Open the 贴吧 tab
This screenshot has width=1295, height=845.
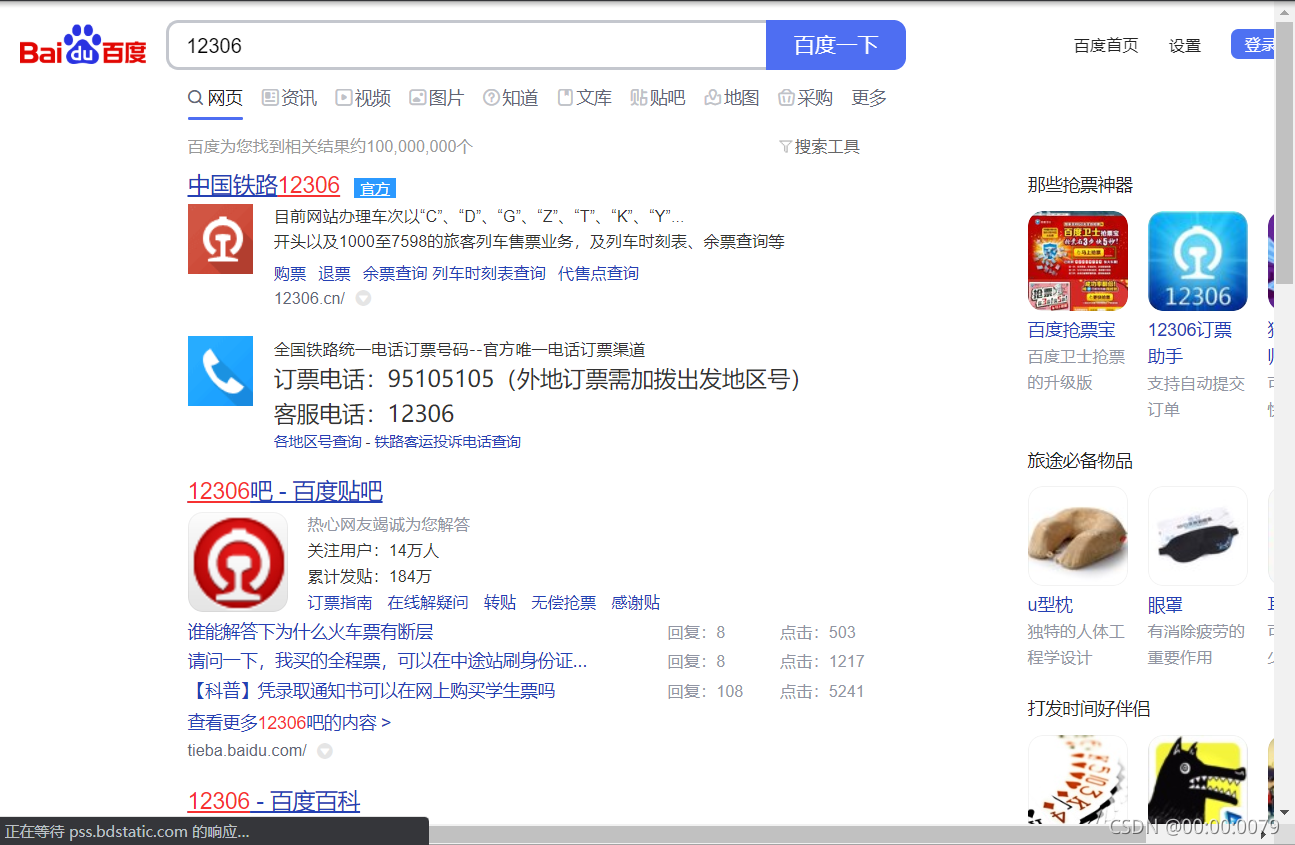point(658,98)
